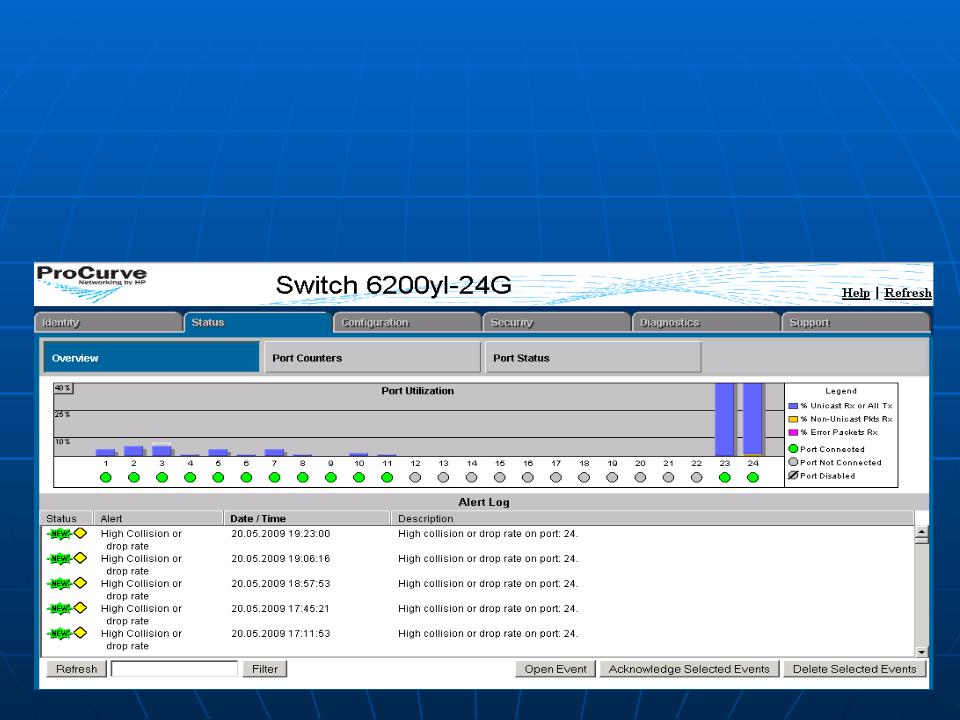Click port 1 connected status indicator
The width and height of the screenshot is (960, 720).
tap(106, 478)
